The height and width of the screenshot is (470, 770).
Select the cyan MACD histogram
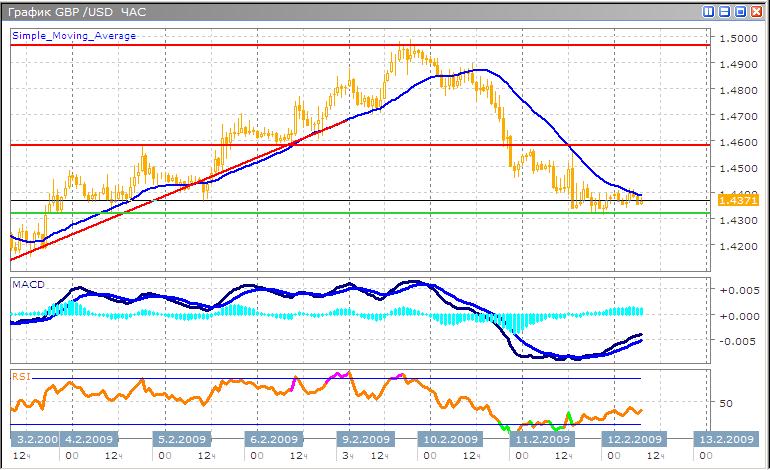click(327, 315)
